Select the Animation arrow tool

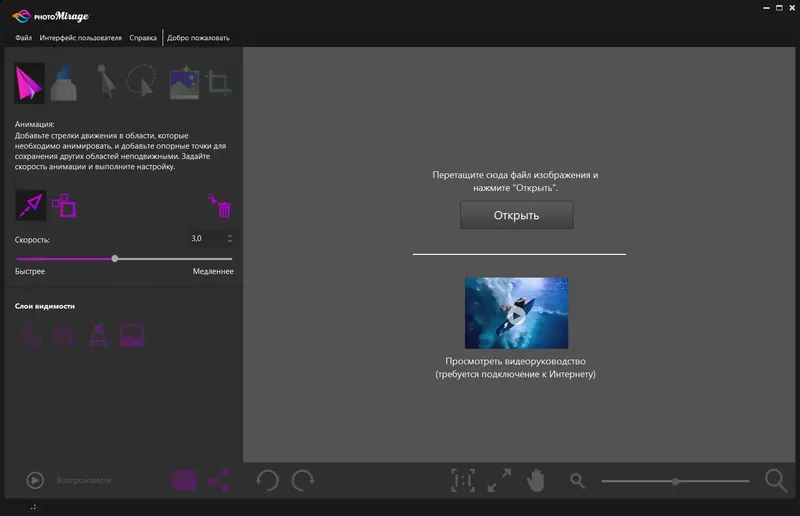click(29, 83)
